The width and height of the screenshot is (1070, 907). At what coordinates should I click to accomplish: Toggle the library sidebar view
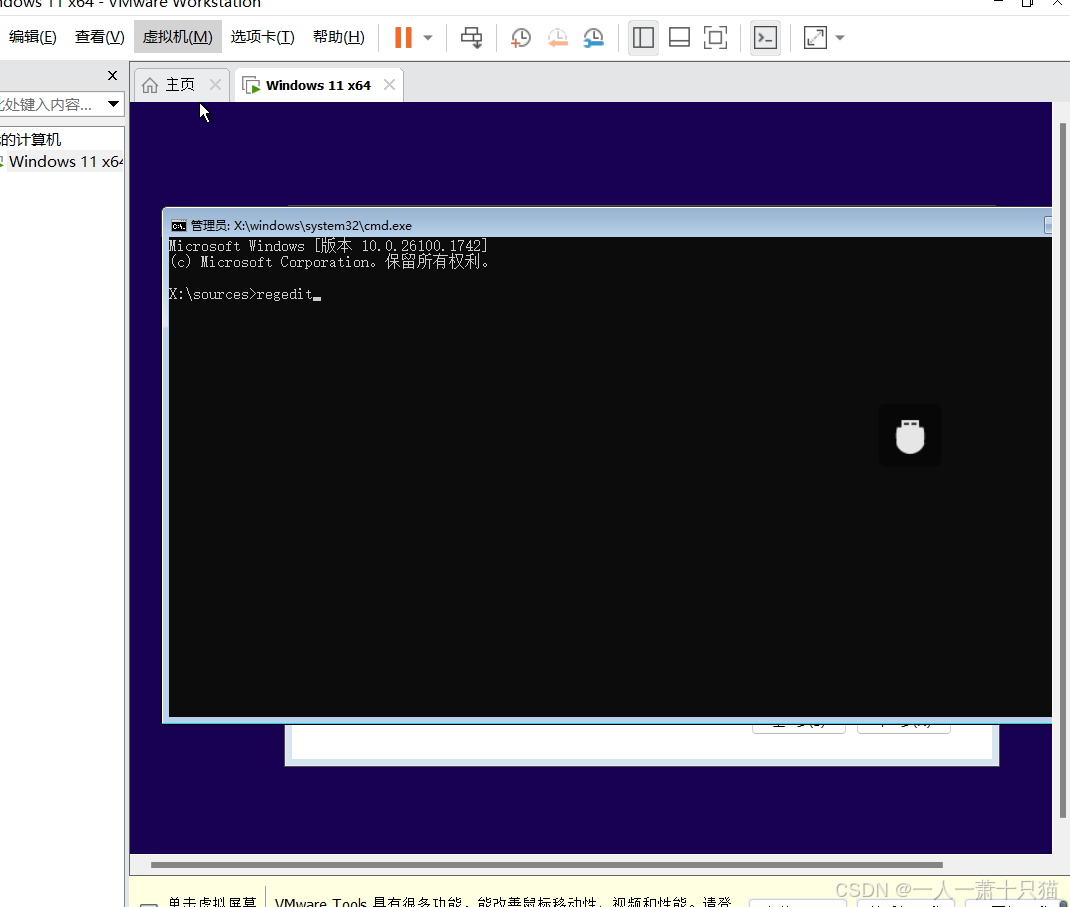coord(643,38)
